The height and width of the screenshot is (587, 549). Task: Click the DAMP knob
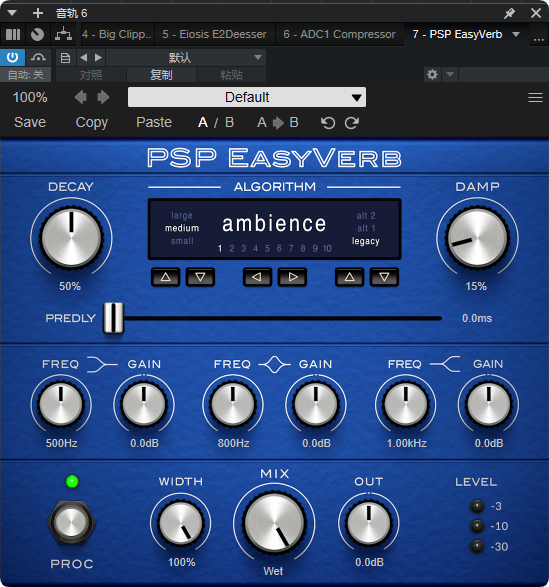[477, 237]
